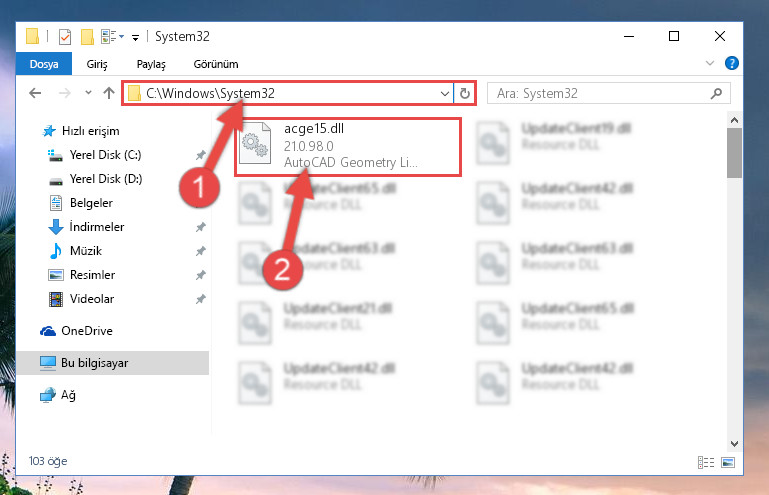
Task: Click the Back navigation arrow
Action: click(x=35, y=93)
